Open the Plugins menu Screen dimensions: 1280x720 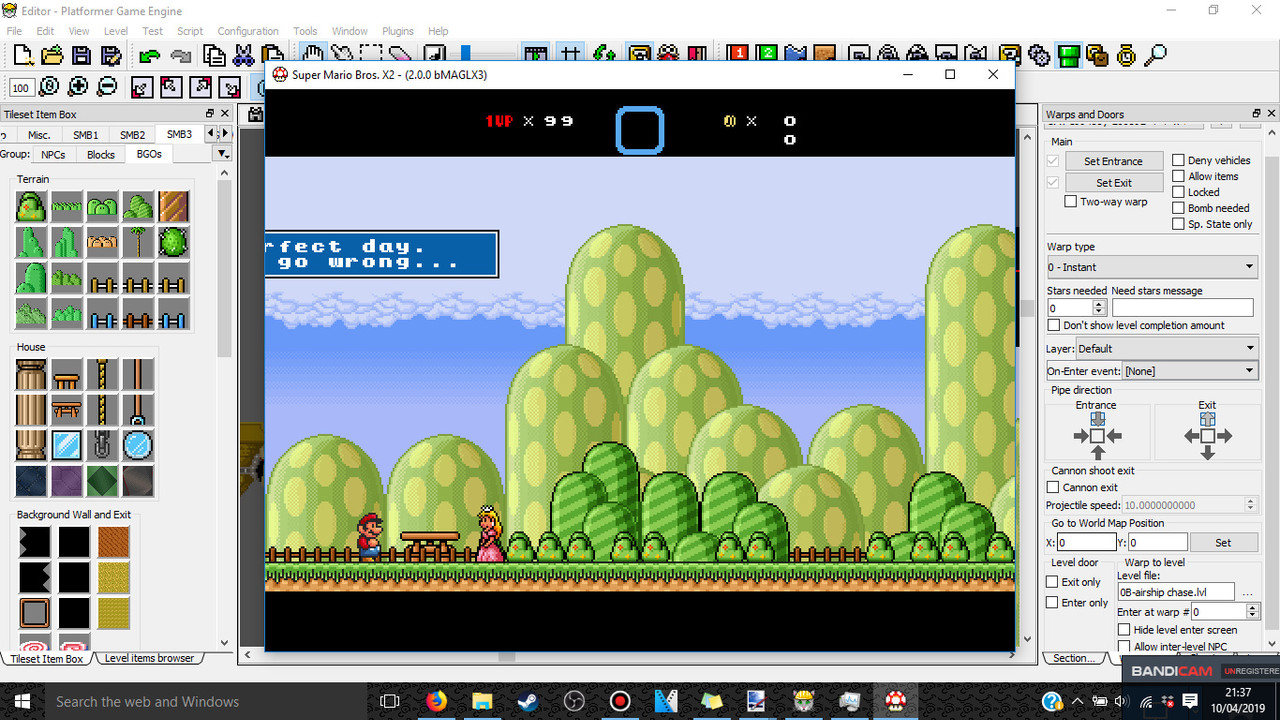point(398,31)
